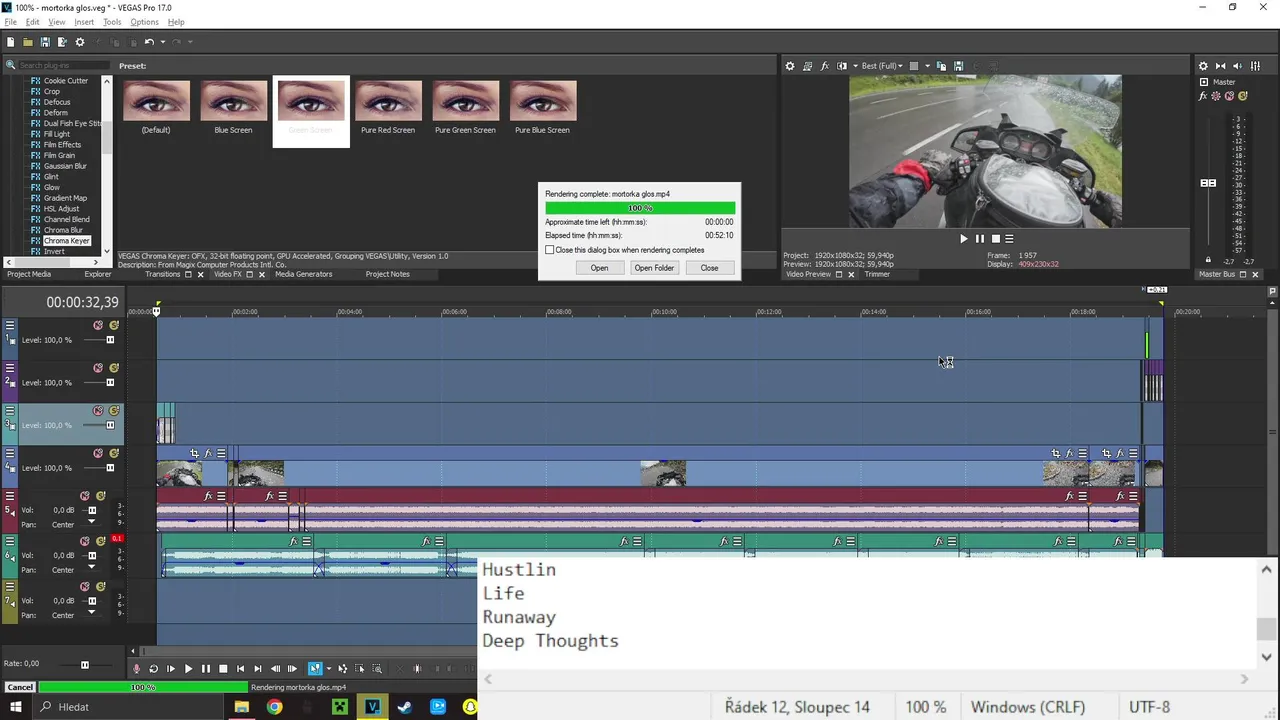Viewport: 1280px width, 720px height.
Task: Click Video Output FX icon in preview toolbar
Action: 825,66
